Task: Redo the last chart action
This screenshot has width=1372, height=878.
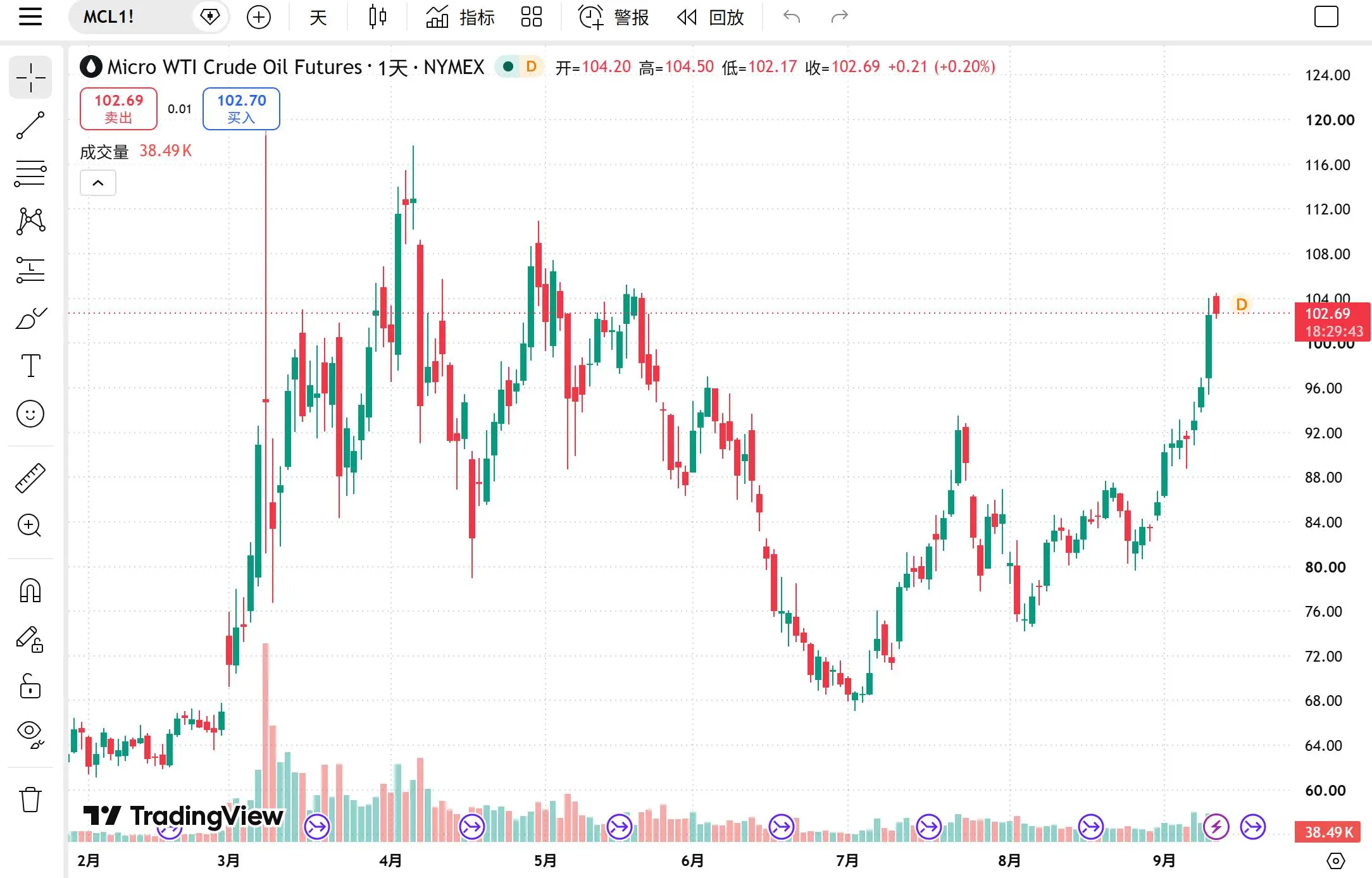Action: tap(839, 17)
